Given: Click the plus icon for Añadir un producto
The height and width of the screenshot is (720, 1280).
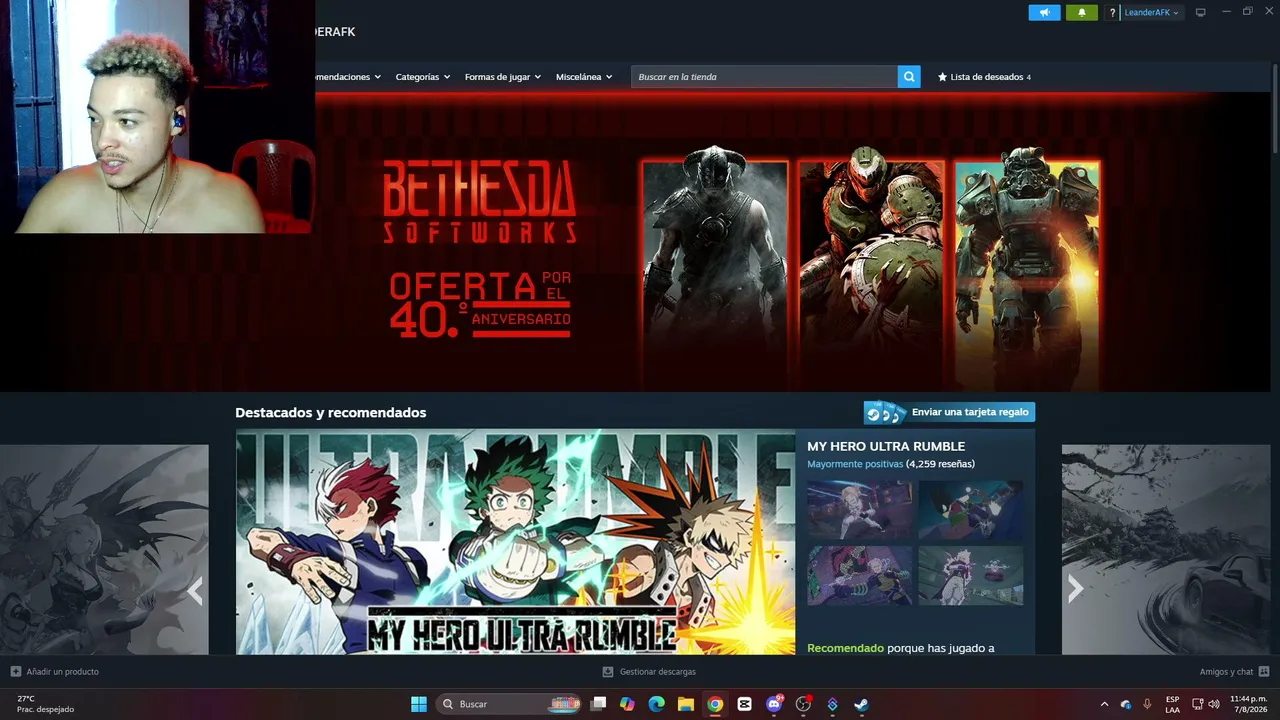Looking at the screenshot, I should tap(16, 672).
